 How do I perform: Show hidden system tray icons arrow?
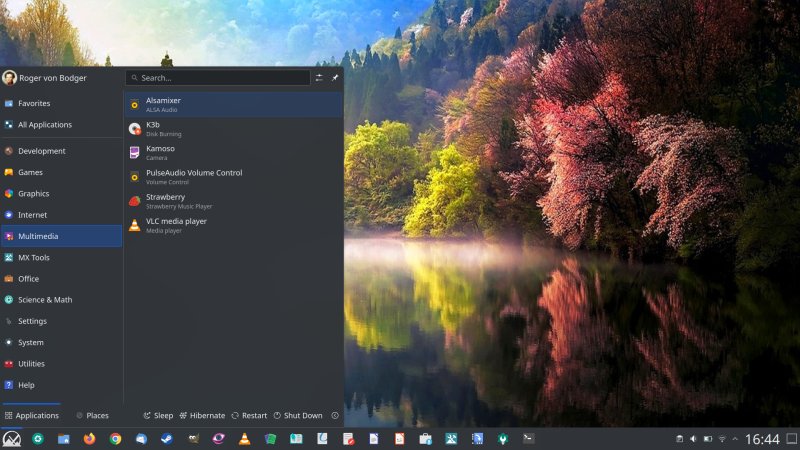[736, 439]
